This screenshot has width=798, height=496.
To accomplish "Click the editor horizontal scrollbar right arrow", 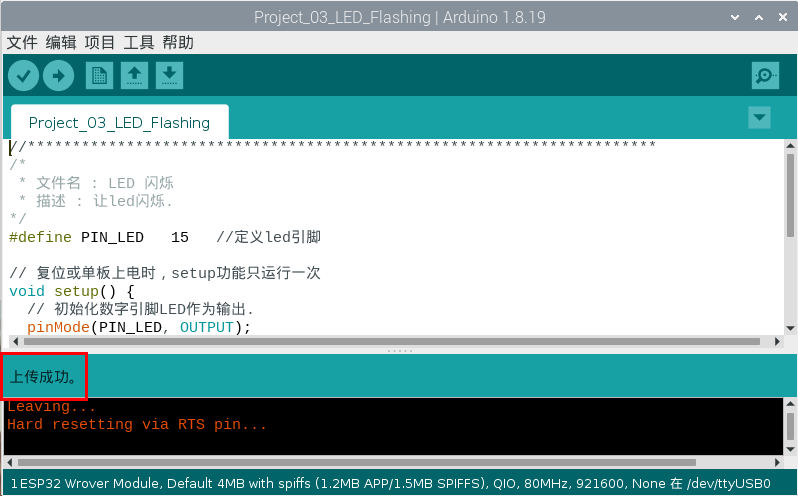I will tap(776, 340).
